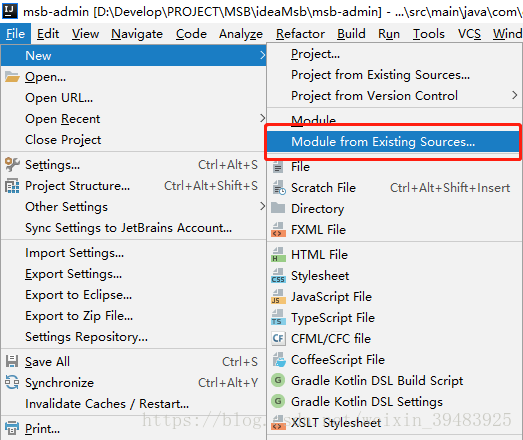Open the Code menu
The image size is (523, 440).
click(191, 34)
